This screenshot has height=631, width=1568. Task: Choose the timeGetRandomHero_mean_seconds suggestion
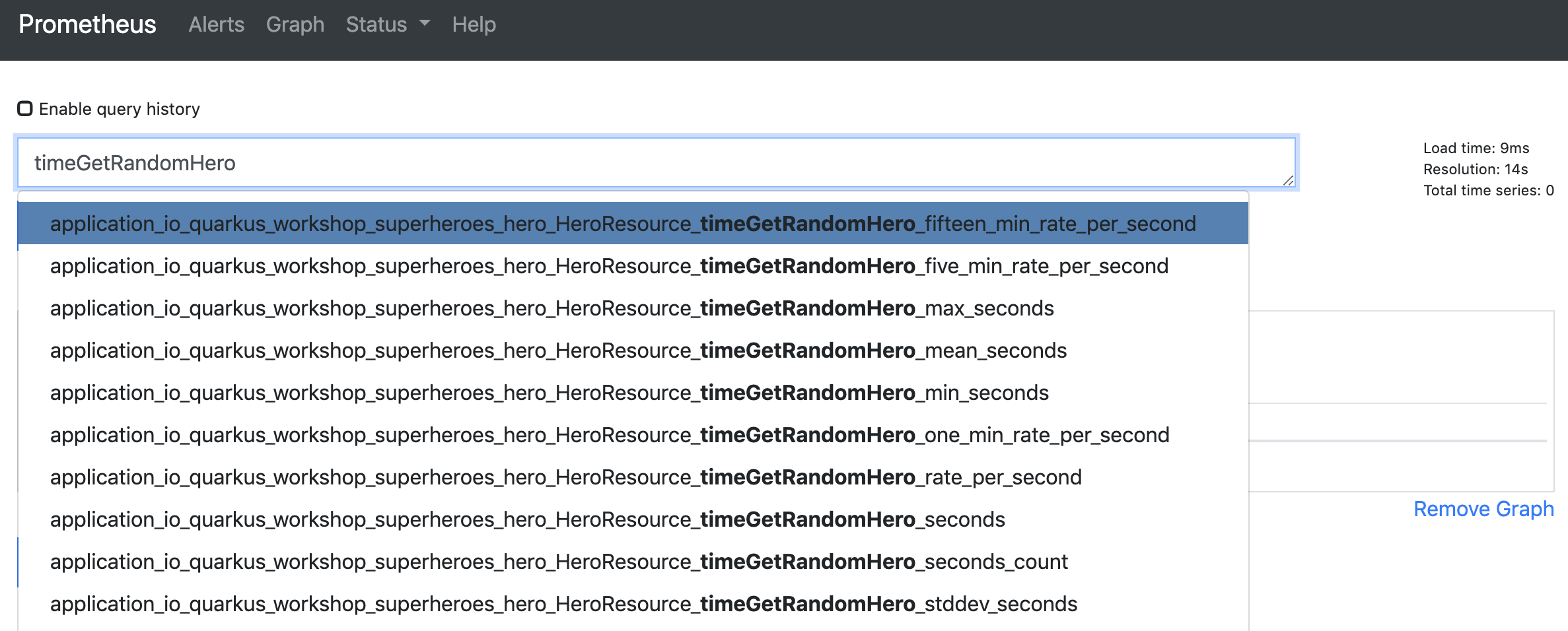[x=558, y=350]
